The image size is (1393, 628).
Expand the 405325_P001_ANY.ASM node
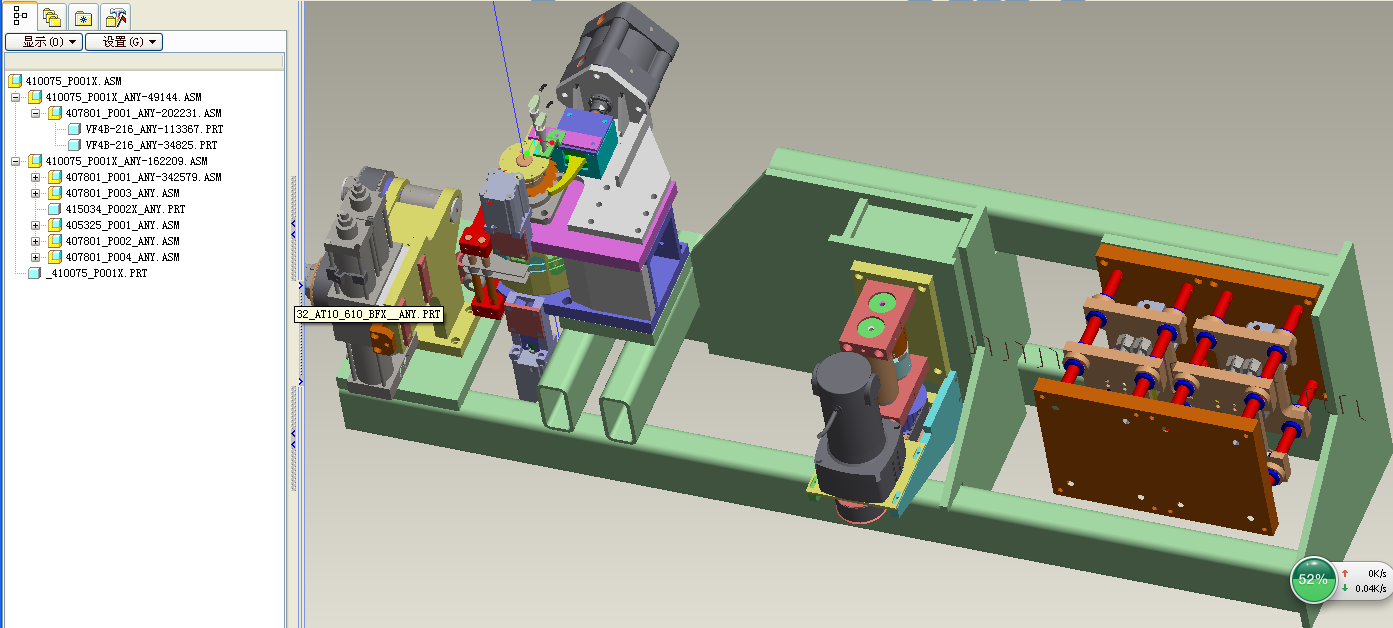pos(35,225)
